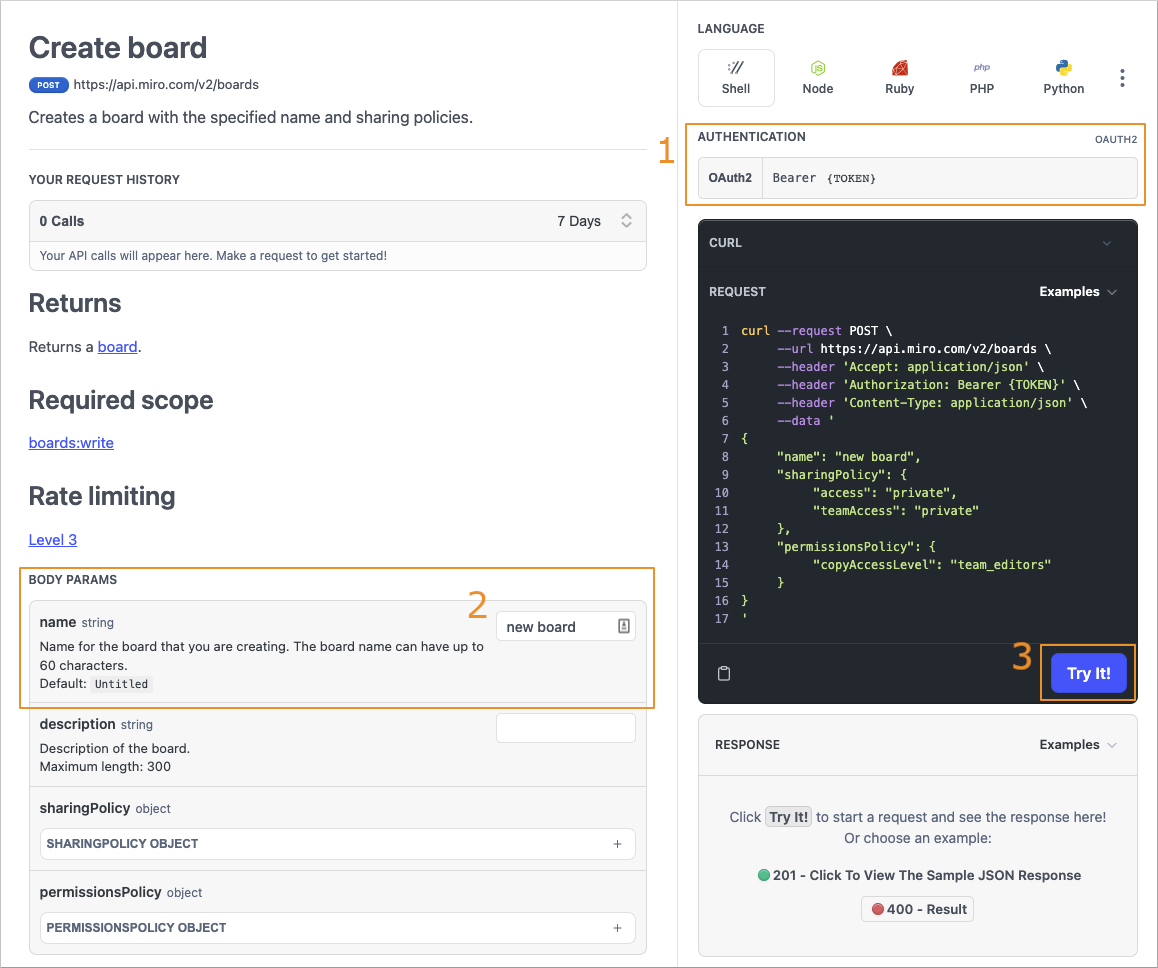Click code line with "name": "new board"
The width and height of the screenshot is (1158, 968).
click(849, 457)
